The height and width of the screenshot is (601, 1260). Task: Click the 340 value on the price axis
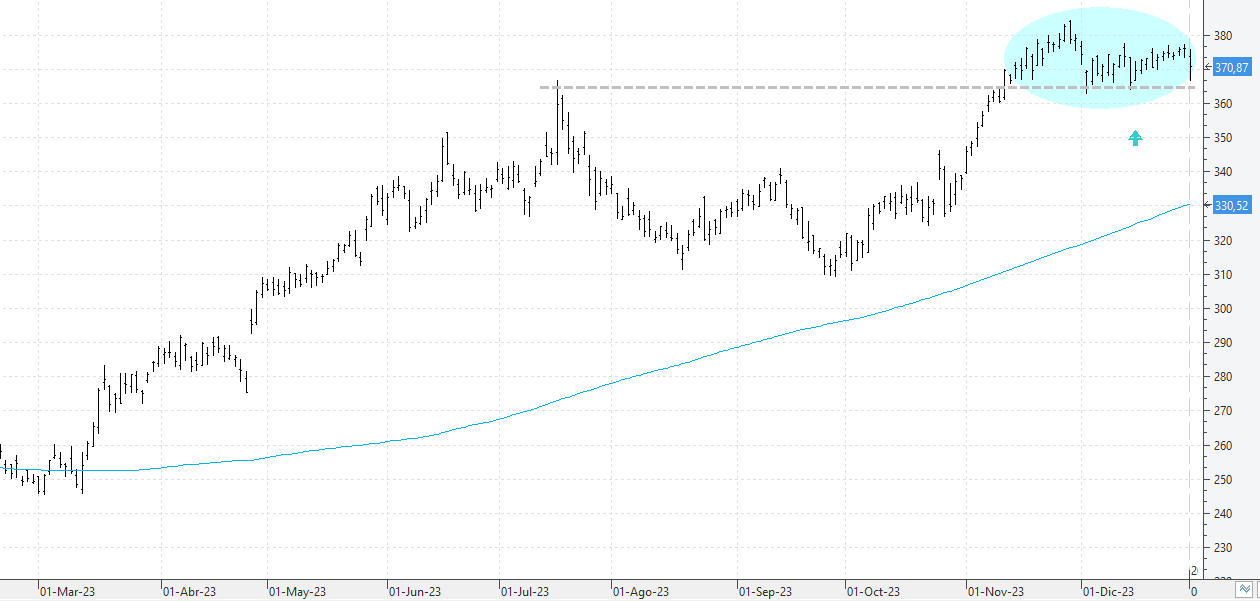[1223, 172]
